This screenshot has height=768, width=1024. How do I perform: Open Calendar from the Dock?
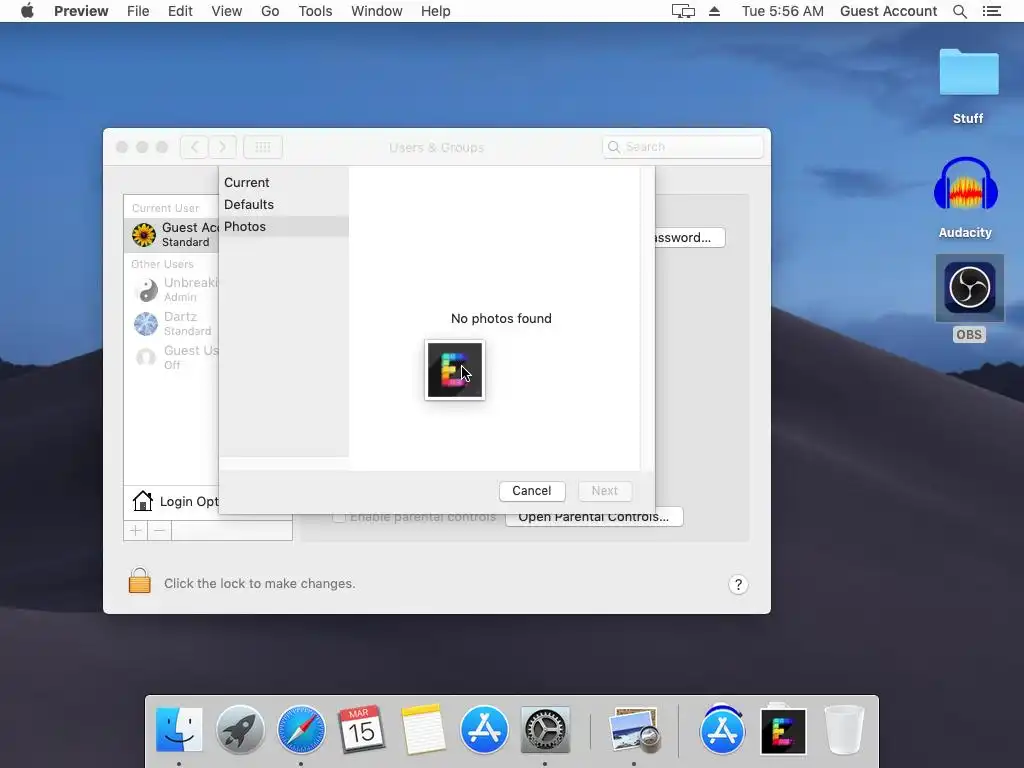pos(361,730)
